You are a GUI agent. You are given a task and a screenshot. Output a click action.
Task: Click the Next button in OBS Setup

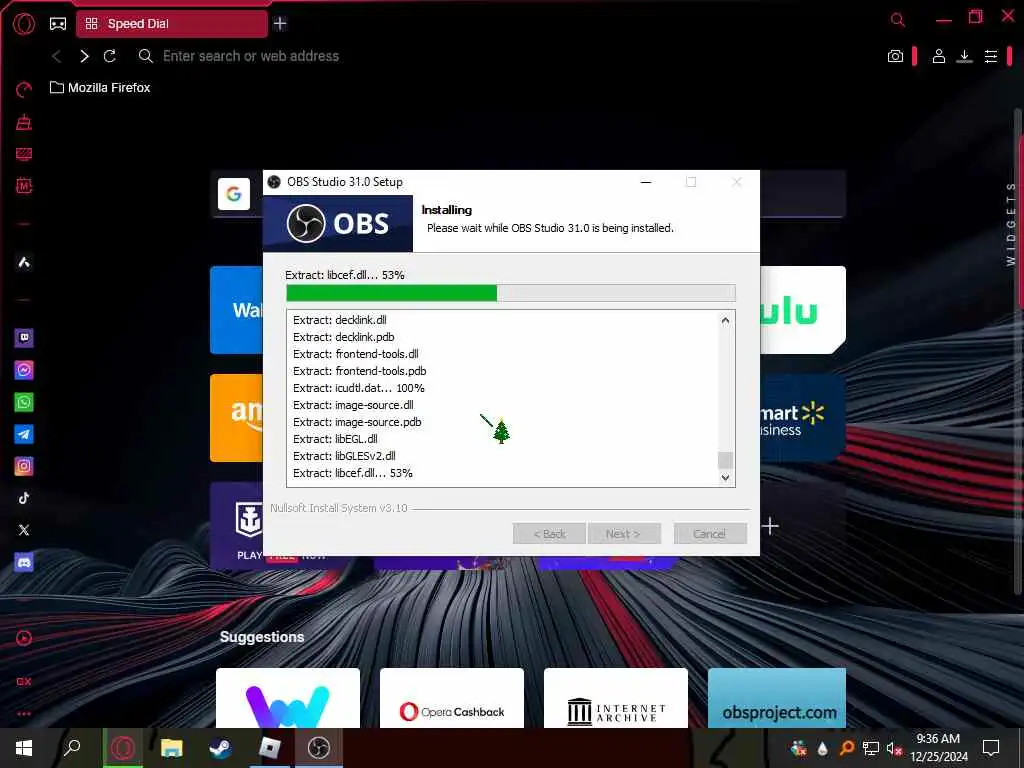[624, 534]
